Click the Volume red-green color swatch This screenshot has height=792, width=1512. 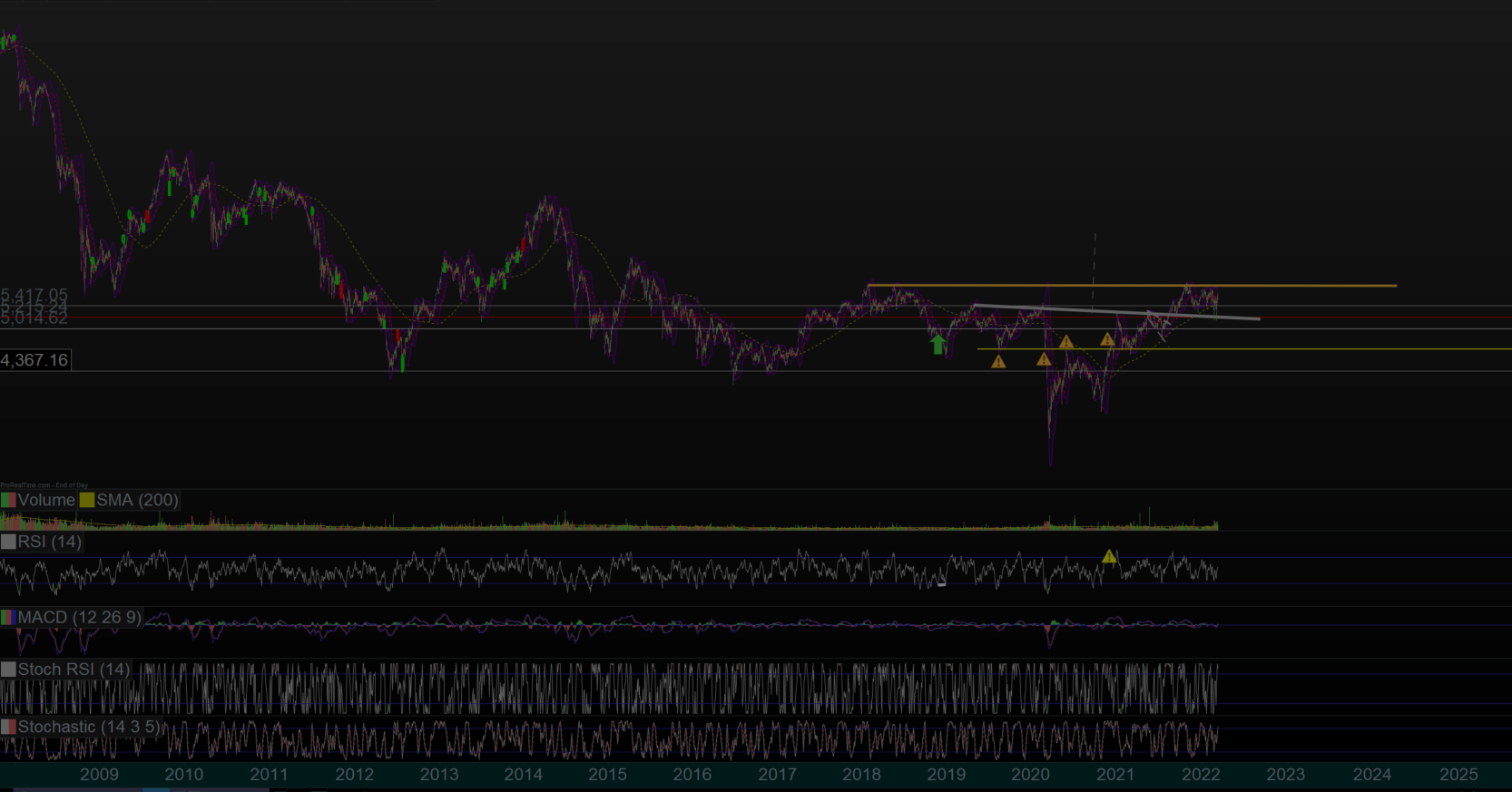9,500
